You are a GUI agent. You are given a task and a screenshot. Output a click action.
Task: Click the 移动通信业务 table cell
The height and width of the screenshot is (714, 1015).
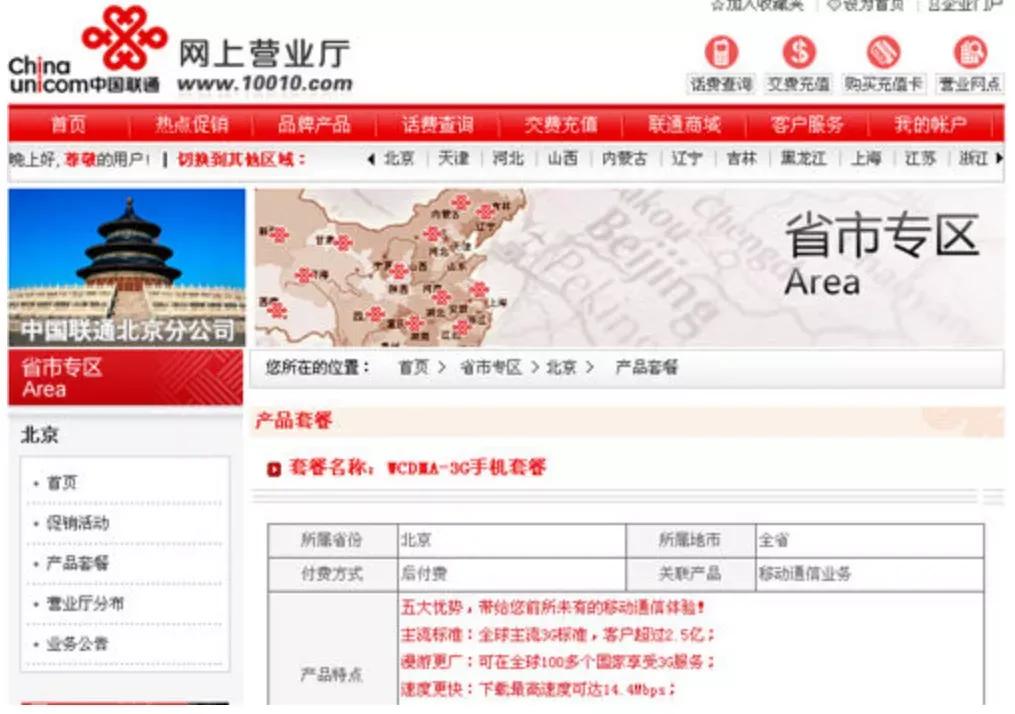pyautogui.click(x=869, y=574)
